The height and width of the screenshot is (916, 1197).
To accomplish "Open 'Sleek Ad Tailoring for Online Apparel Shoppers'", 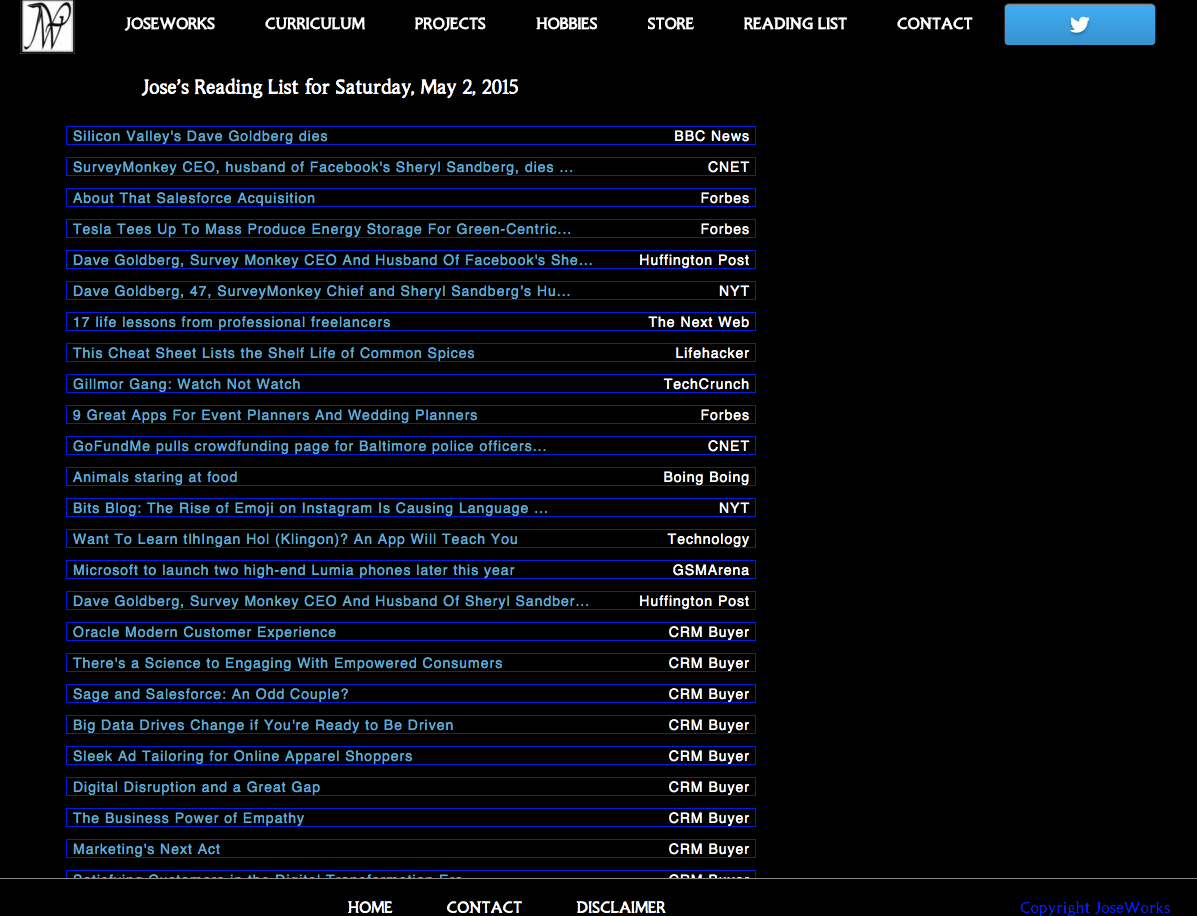I will click(x=242, y=756).
